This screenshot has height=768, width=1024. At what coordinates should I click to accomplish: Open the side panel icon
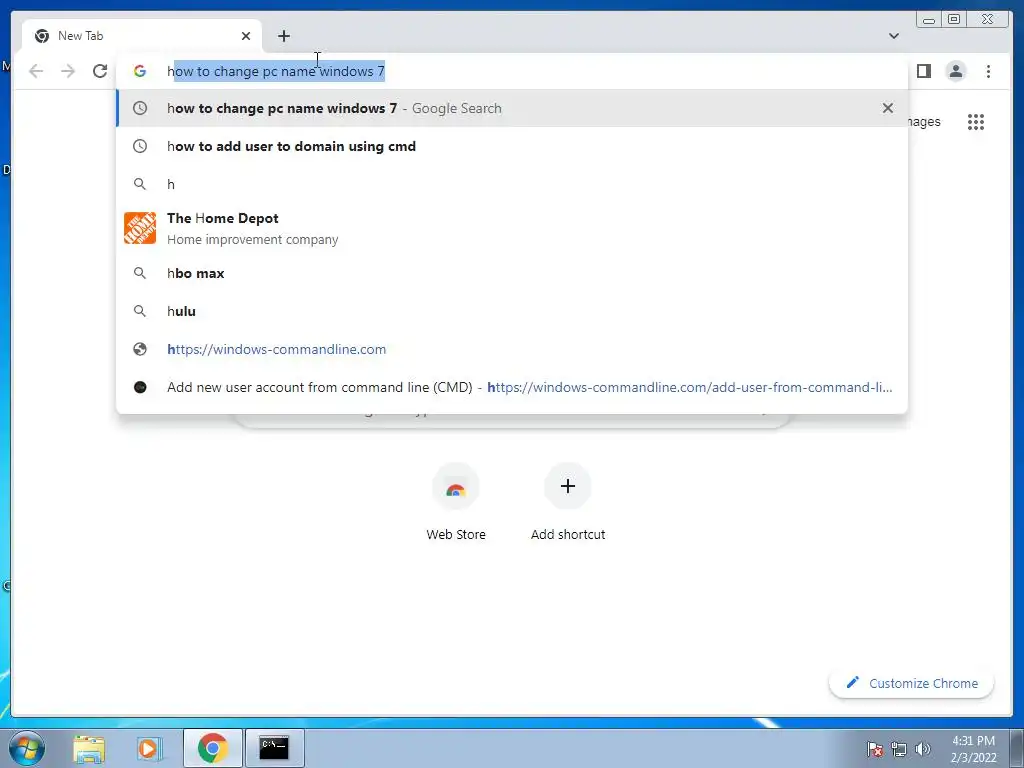(923, 71)
